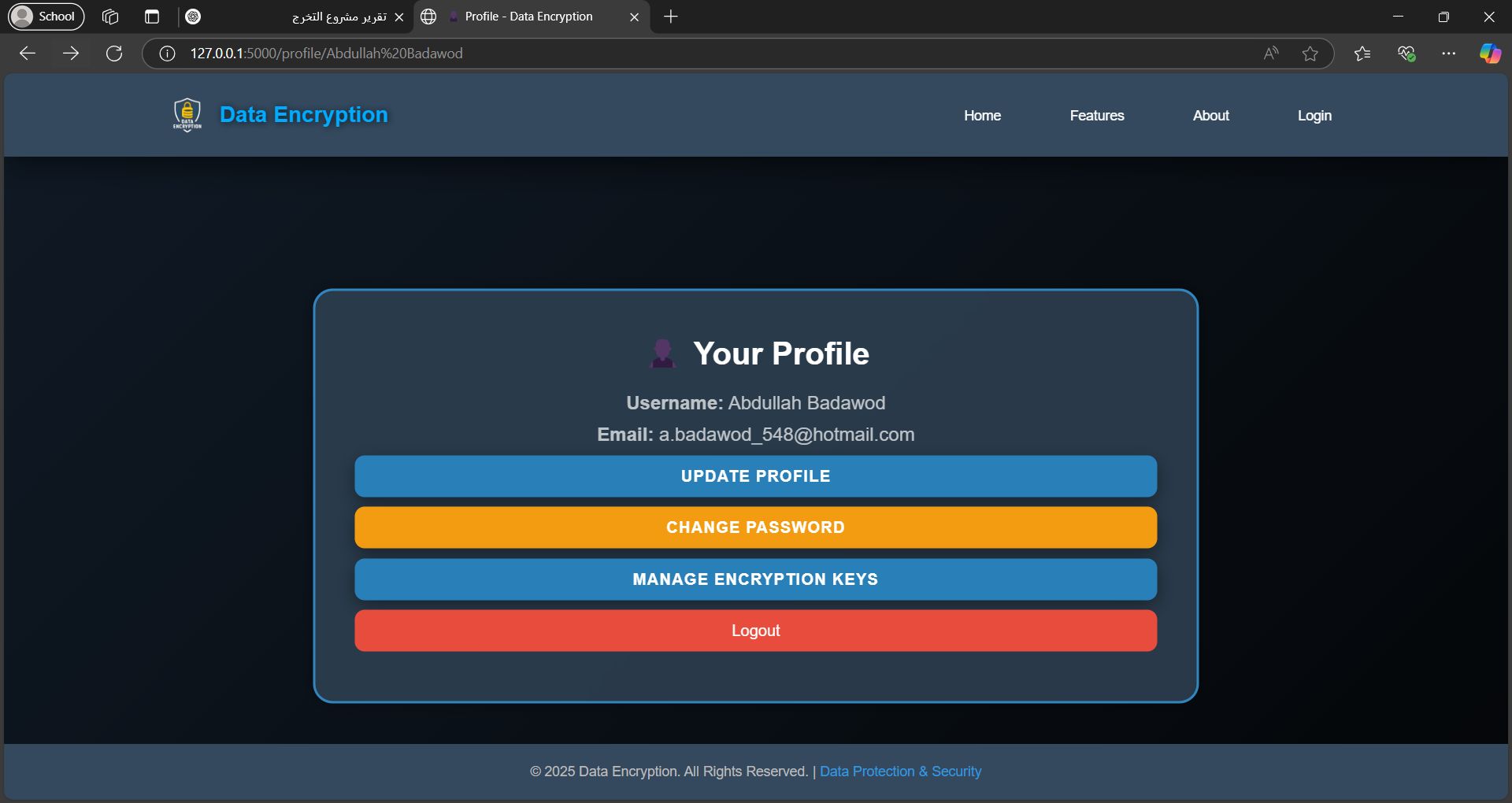Image resolution: width=1512 pixels, height=803 pixels.
Task: Select the username Abdullah Badawod text
Action: 806,403
